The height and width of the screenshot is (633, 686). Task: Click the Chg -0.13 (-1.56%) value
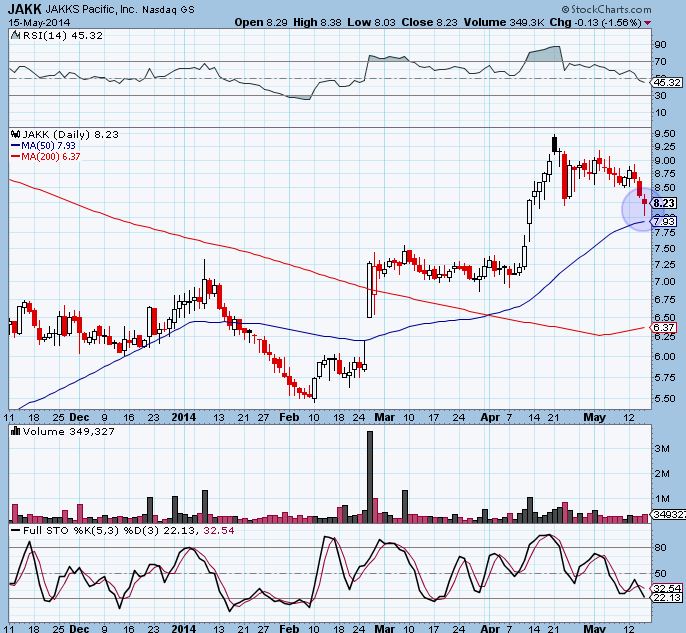[x=595, y=22]
